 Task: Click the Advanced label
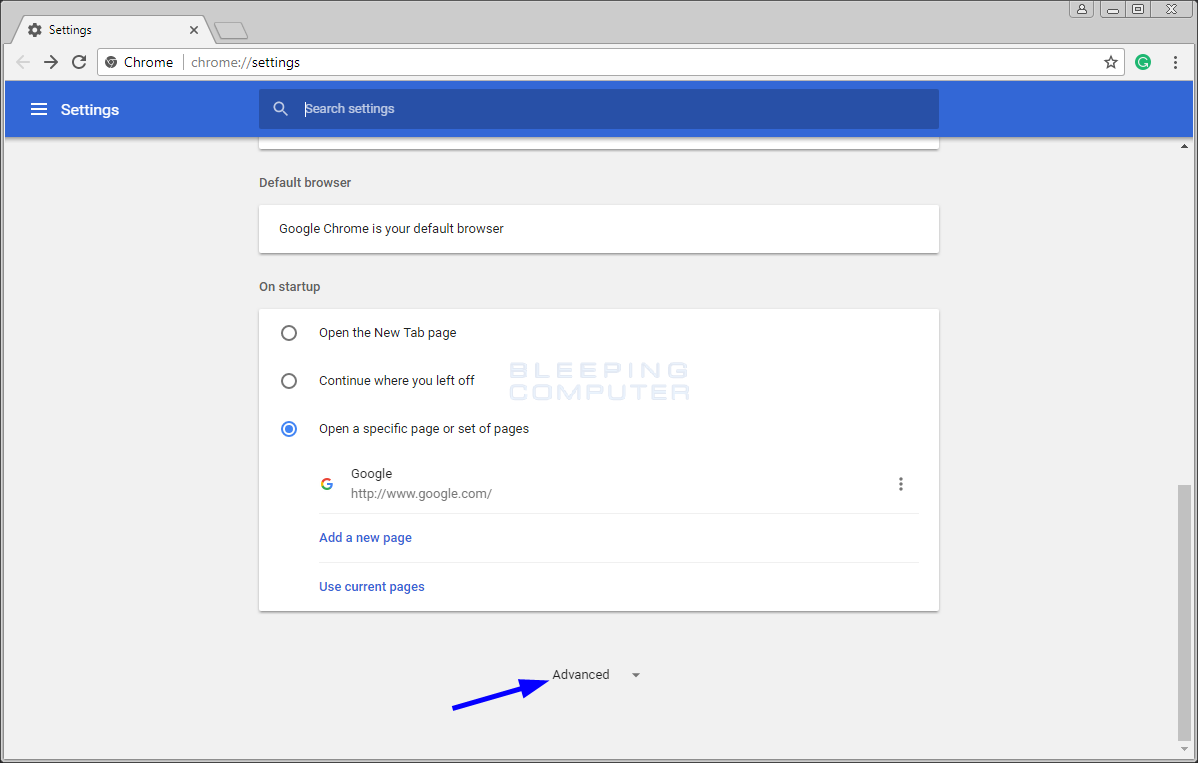[581, 674]
